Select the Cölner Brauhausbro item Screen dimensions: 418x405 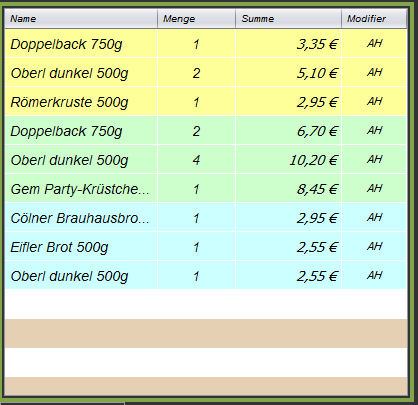click(x=206, y=218)
